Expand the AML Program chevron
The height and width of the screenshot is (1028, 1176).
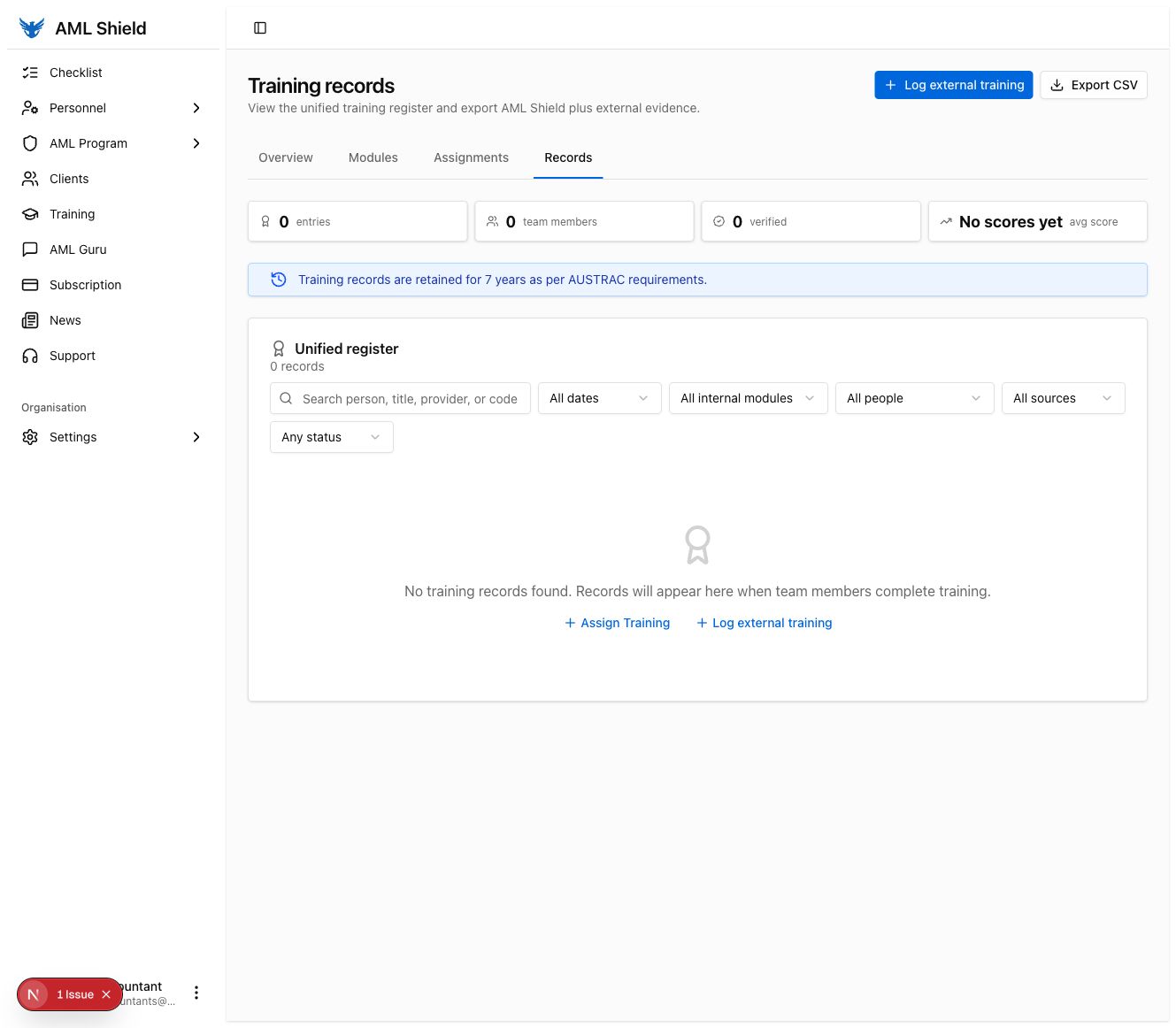196,143
